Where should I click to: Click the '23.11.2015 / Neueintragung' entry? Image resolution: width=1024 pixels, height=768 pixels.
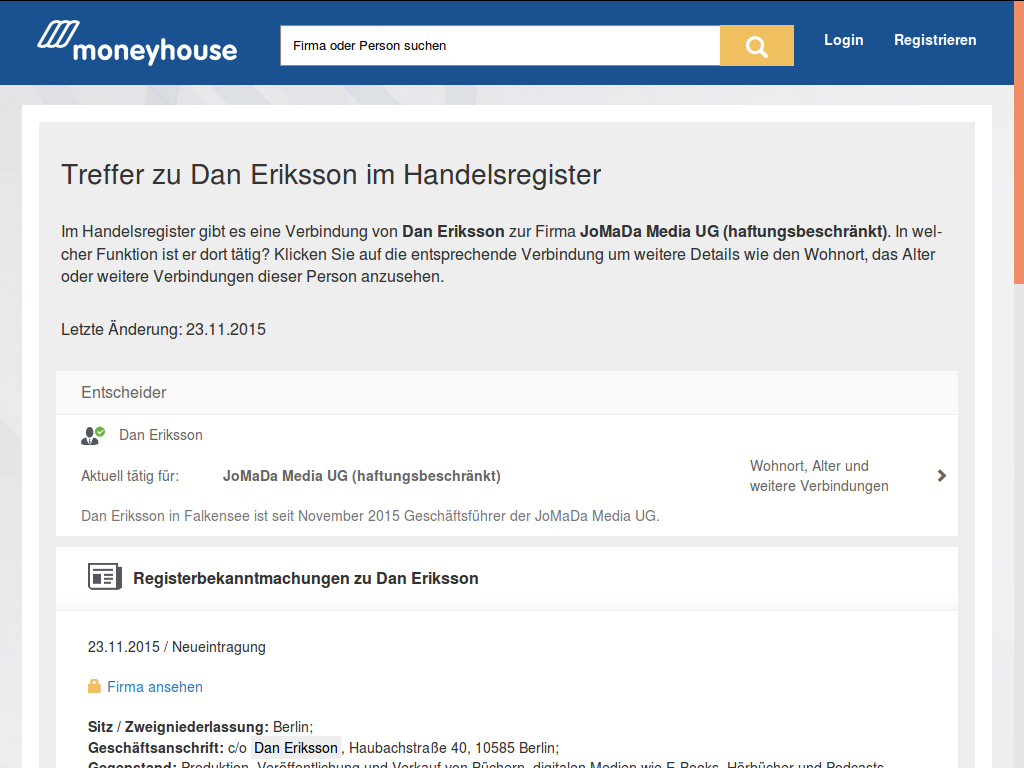[176, 647]
